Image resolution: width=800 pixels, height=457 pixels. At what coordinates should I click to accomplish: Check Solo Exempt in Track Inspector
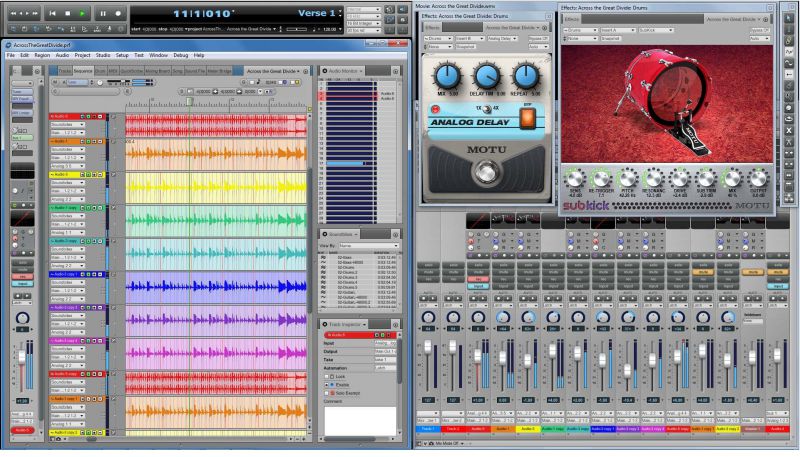pyautogui.click(x=327, y=393)
